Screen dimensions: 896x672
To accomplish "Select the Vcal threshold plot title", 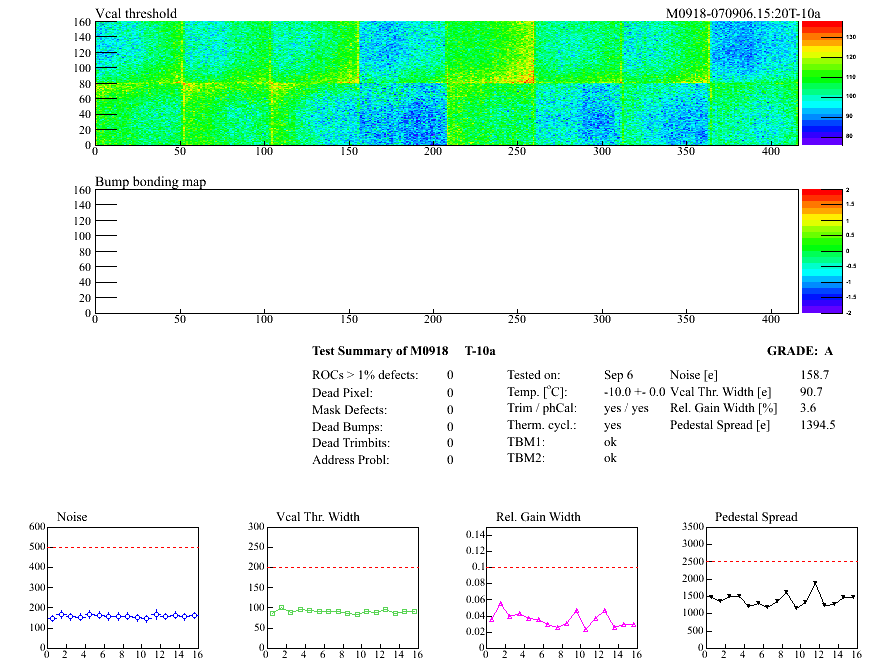I will pos(136,13).
